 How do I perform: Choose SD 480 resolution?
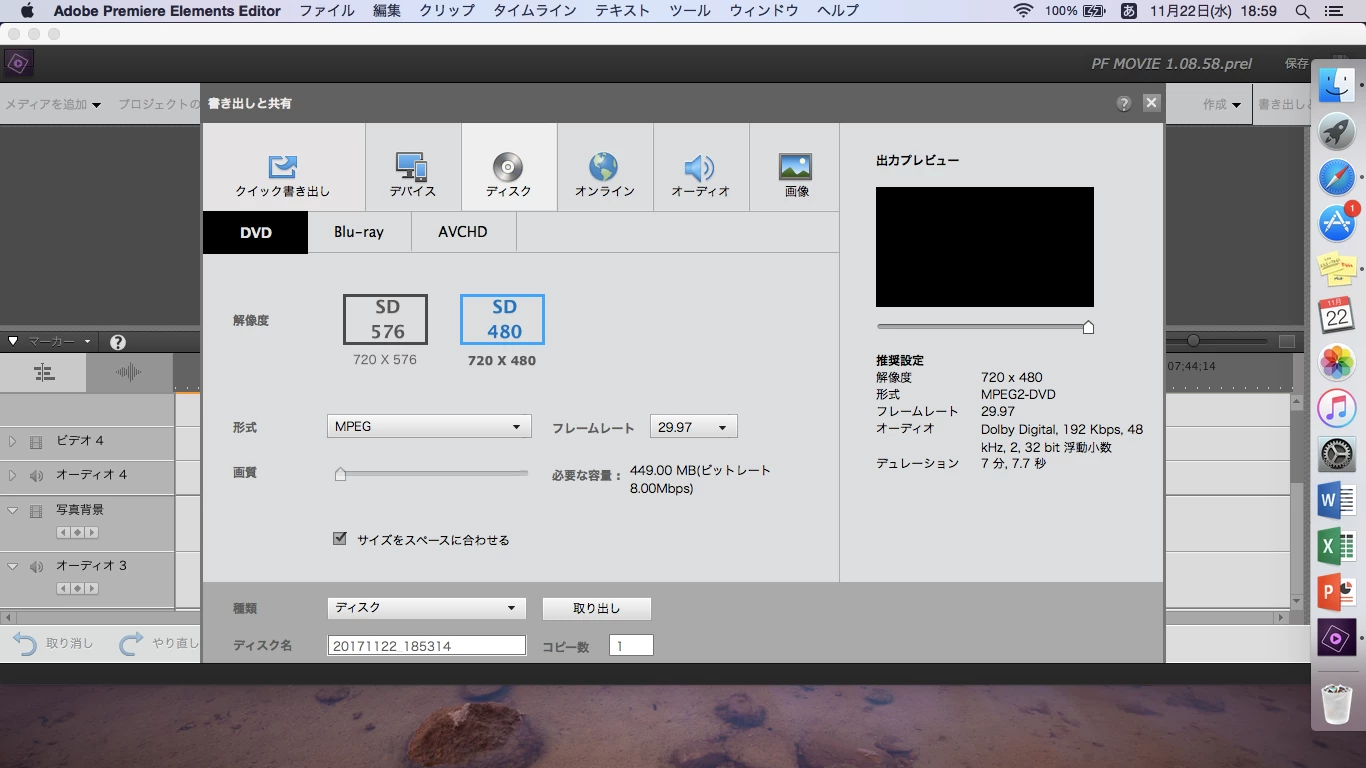[502, 319]
